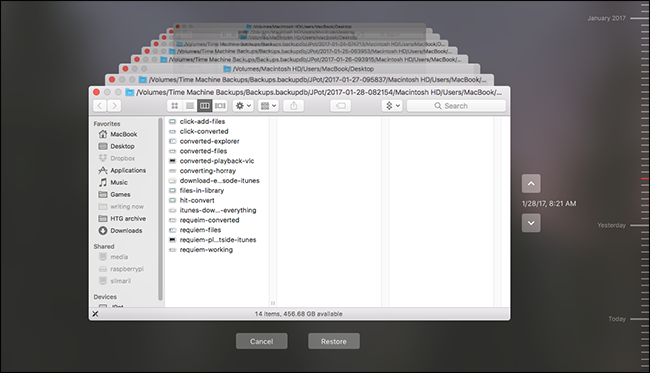Select file converted-files
Image resolution: width=650 pixels, height=373 pixels.
pos(203,151)
